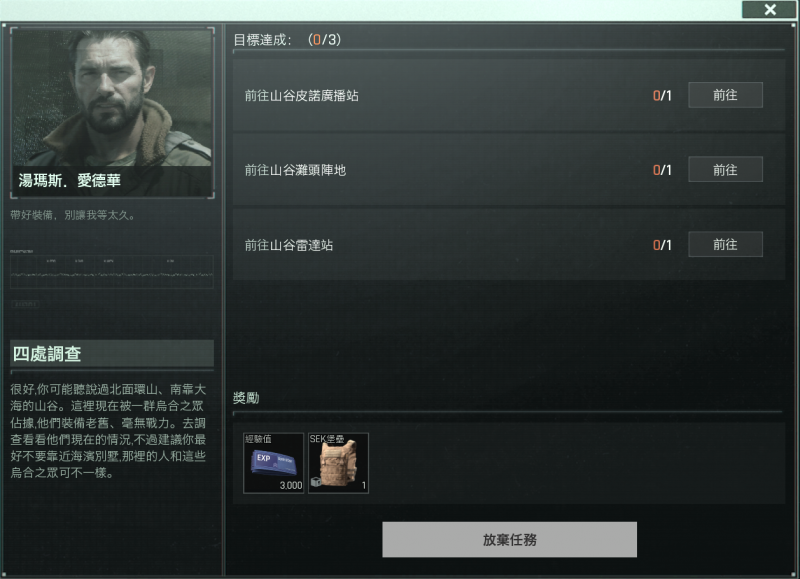Click the 放棄任務 abandon mission button
The width and height of the screenshot is (800, 579).
(509, 539)
